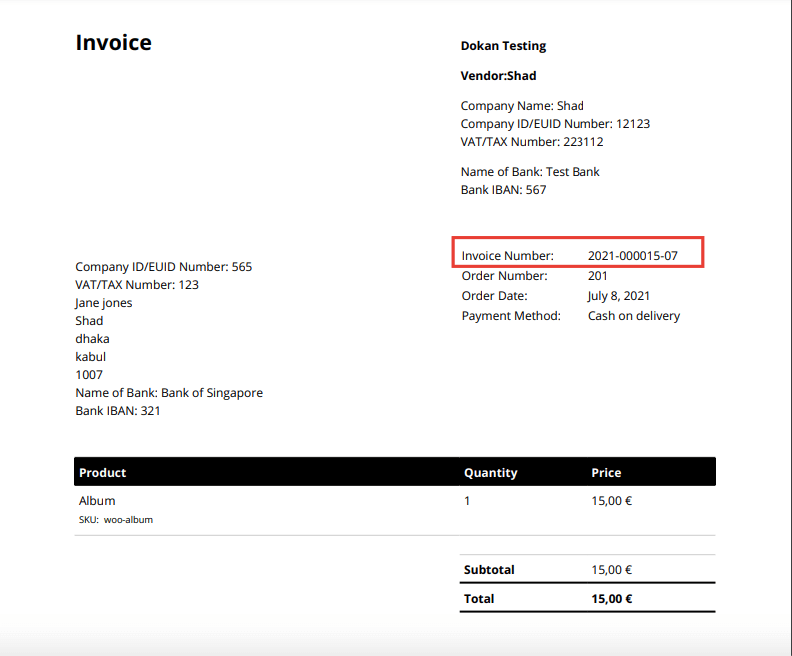The image size is (792, 656).
Task: Click Name of Bank: Test Bank
Action: click(530, 172)
